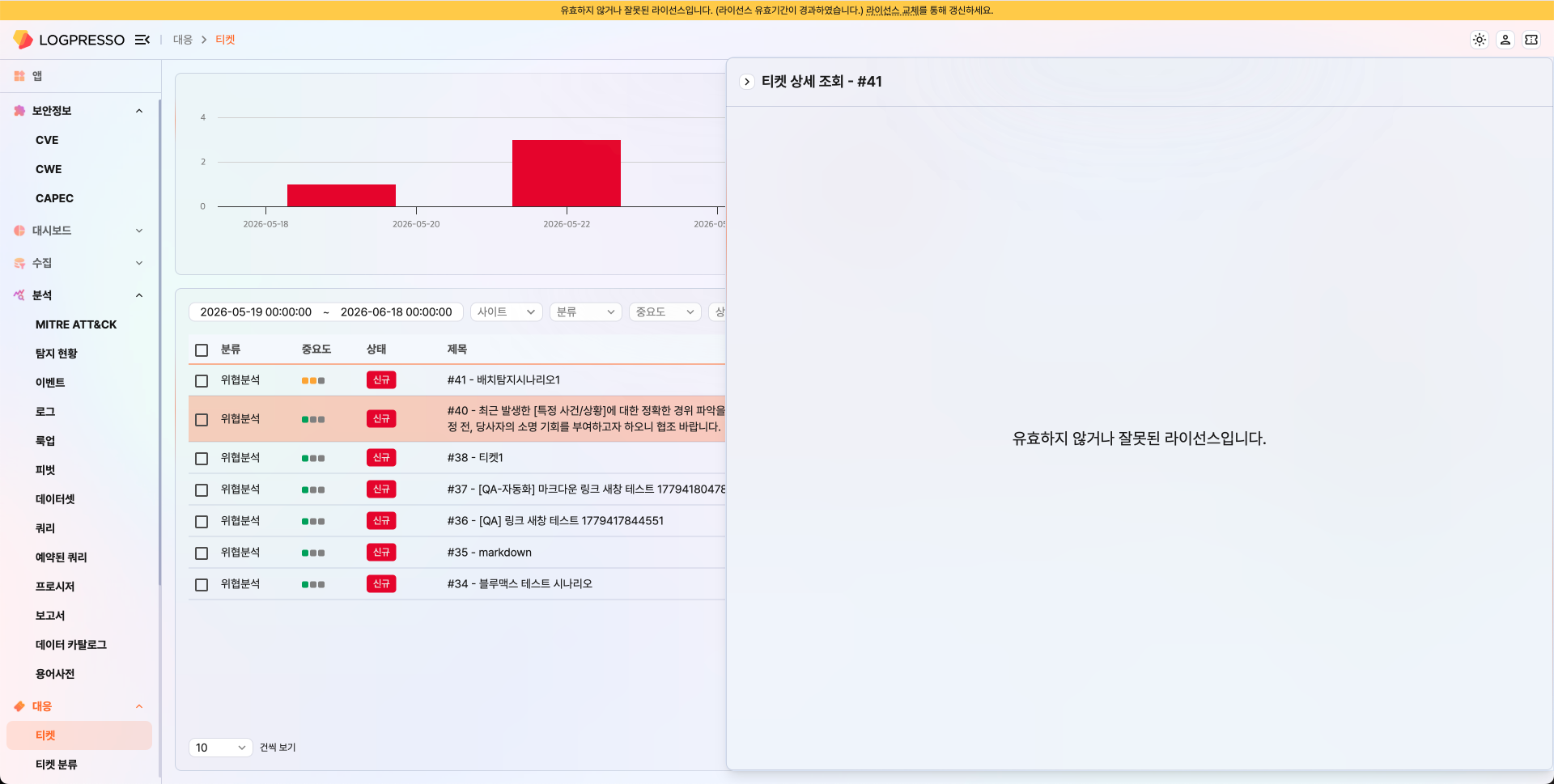Open 용어사전 menu item
Image resolution: width=1554 pixels, height=784 pixels.
coord(55,674)
